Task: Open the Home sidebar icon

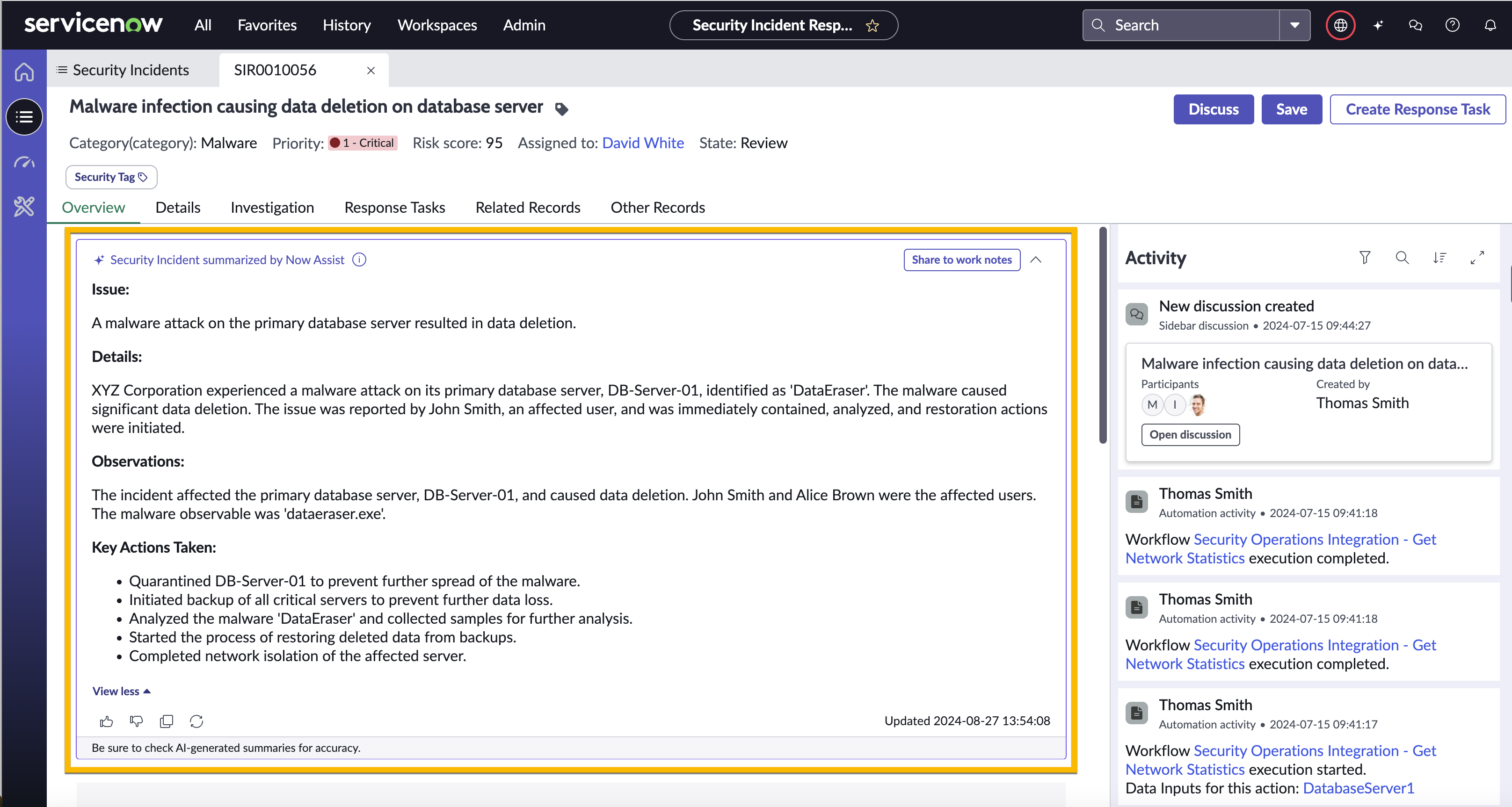Action: pos(24,72)
